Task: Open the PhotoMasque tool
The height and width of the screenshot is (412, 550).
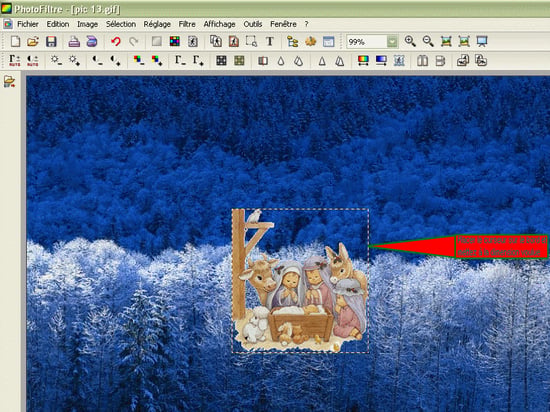Action: click(x=399, y=61)
